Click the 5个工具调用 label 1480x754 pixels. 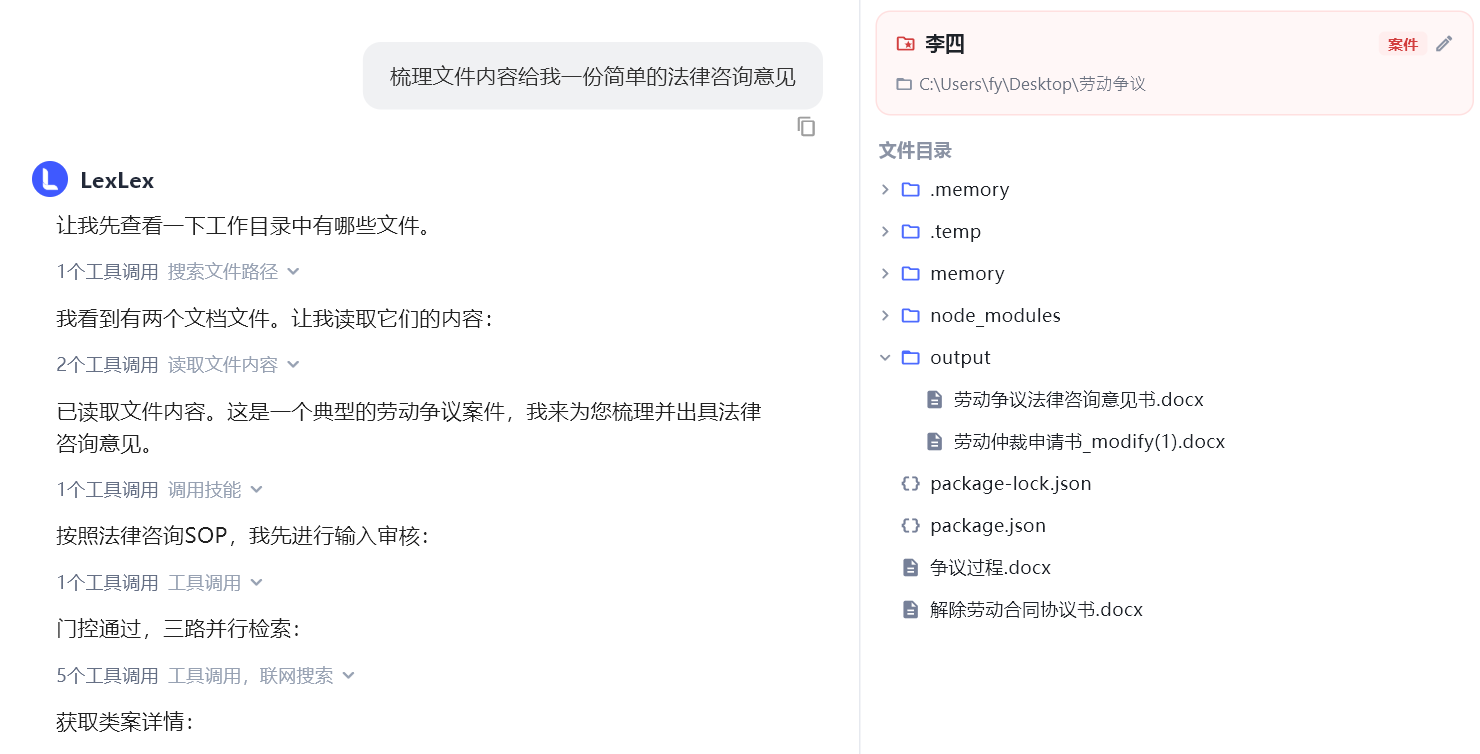[107, 676]
